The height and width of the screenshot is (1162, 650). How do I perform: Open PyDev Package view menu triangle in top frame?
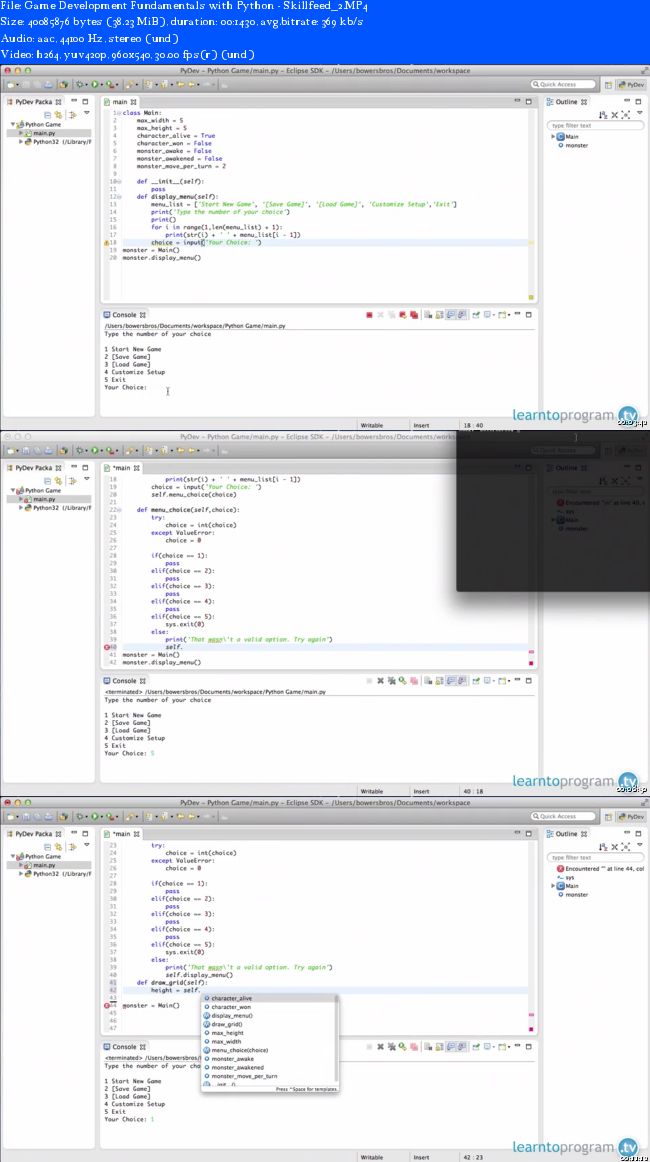87,113
